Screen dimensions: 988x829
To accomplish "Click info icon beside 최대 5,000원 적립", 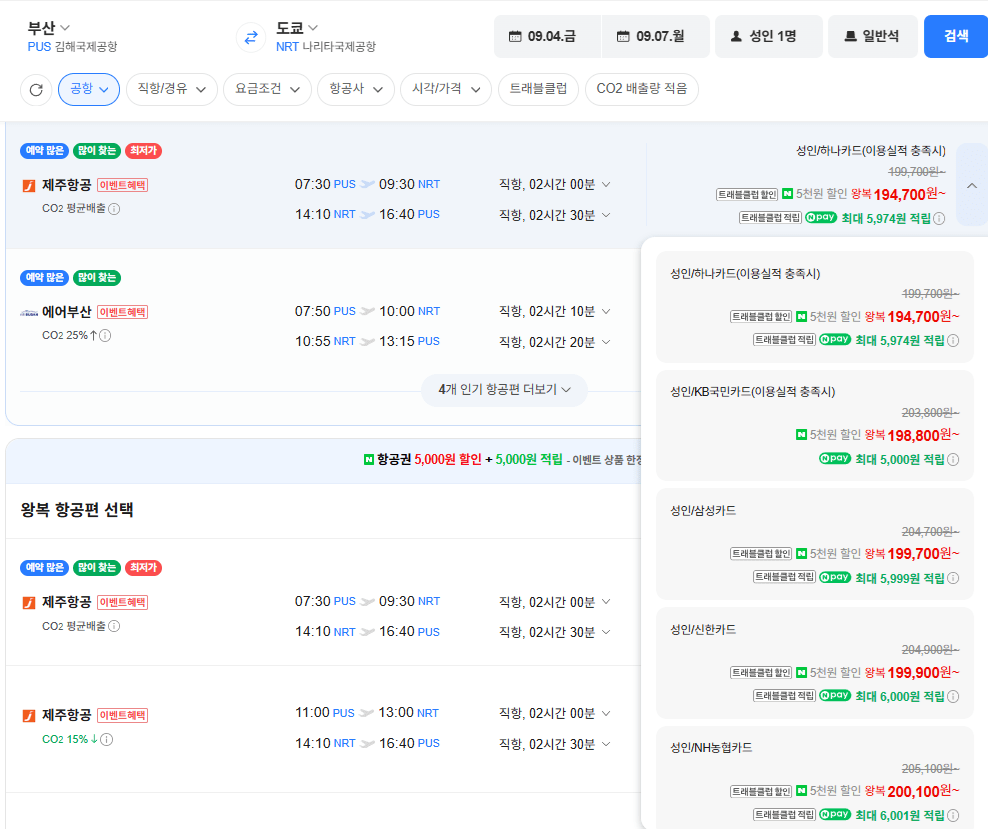I will [x=953, y=459].
